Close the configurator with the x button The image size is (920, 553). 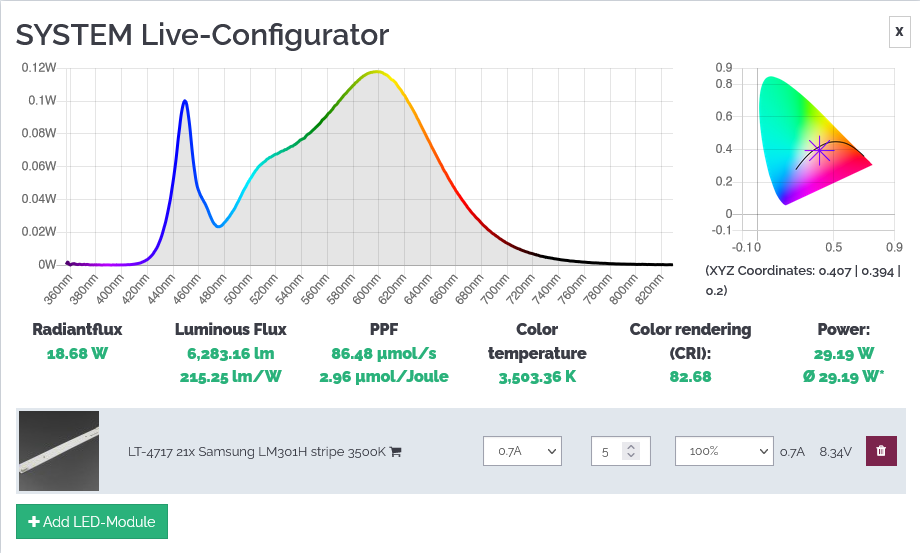[x=899, y=31]
